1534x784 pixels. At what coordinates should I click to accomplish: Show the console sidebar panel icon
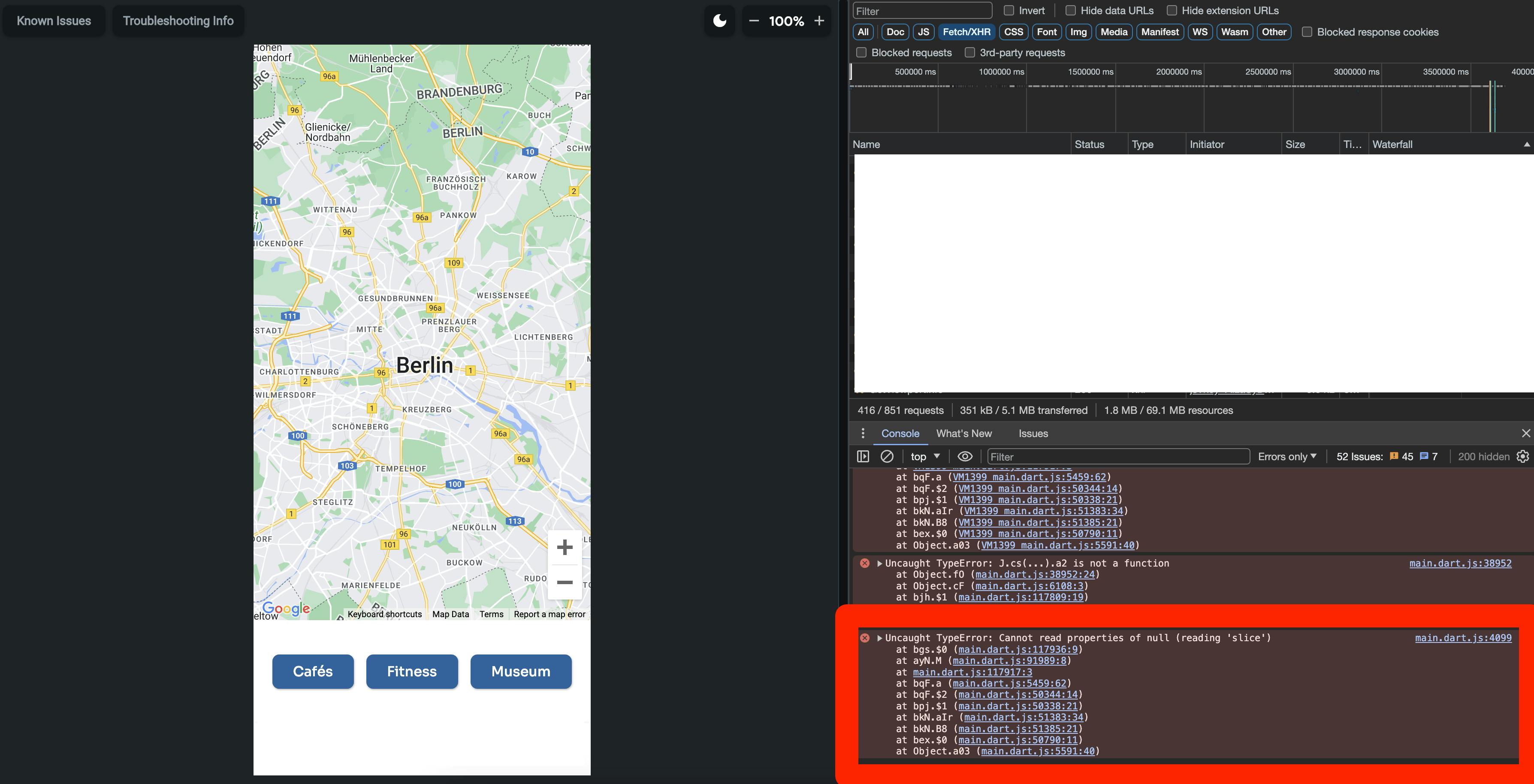(x=863, y=457)
